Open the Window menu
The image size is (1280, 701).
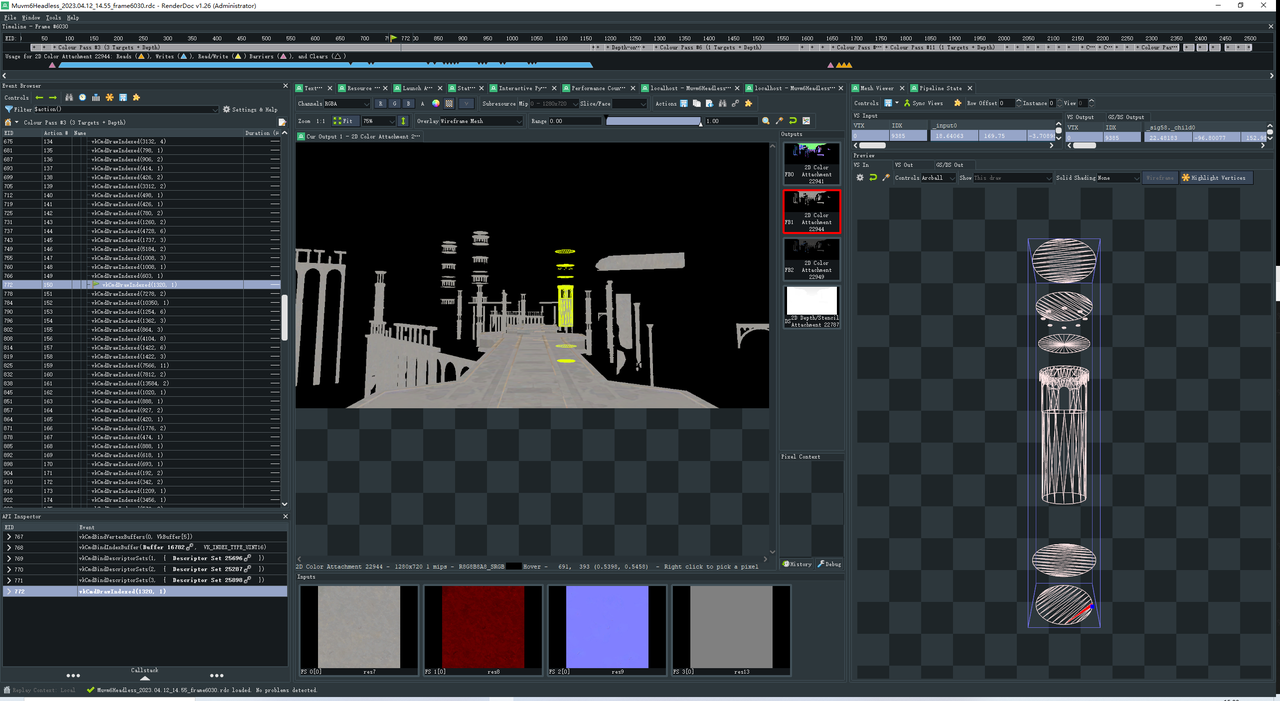(x=30, y=18)
